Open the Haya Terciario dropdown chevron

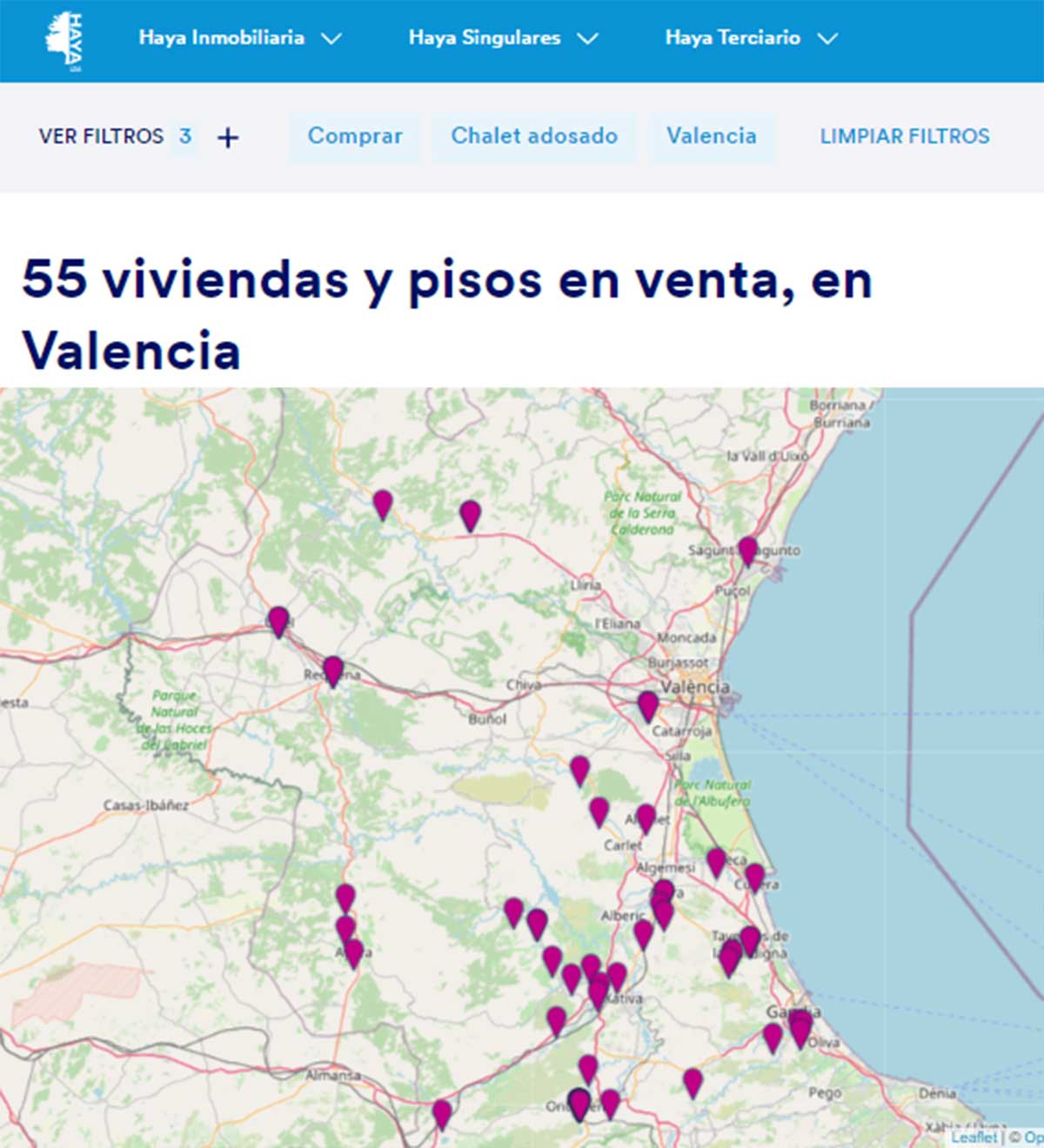point(827,39)
